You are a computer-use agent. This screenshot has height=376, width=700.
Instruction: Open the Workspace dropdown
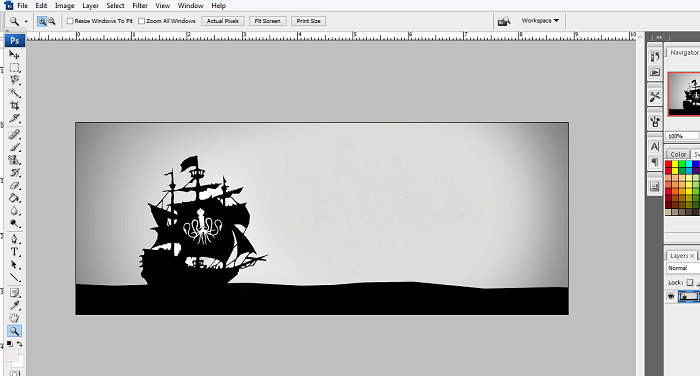540,21
